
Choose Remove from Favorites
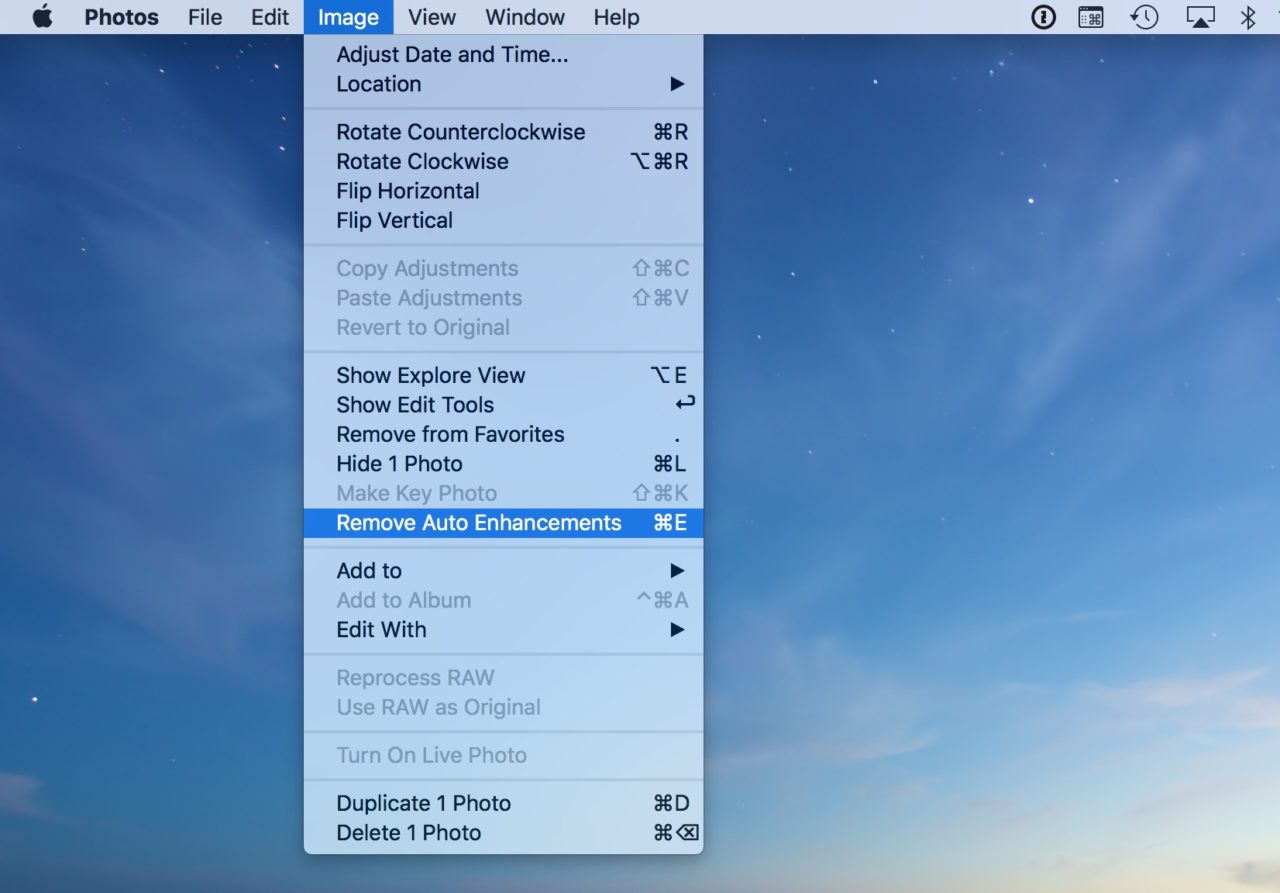[503, 434]
